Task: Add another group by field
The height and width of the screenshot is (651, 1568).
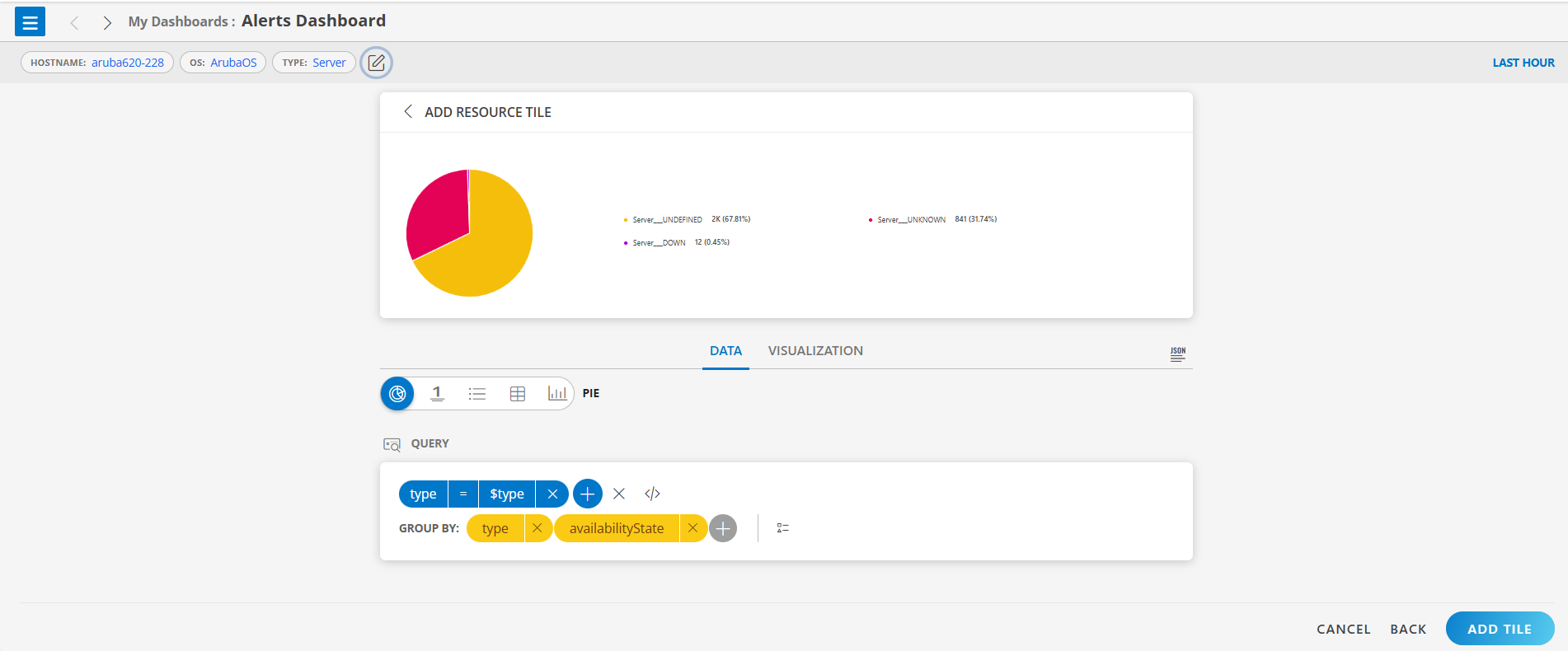Action: tap(723, 528)
